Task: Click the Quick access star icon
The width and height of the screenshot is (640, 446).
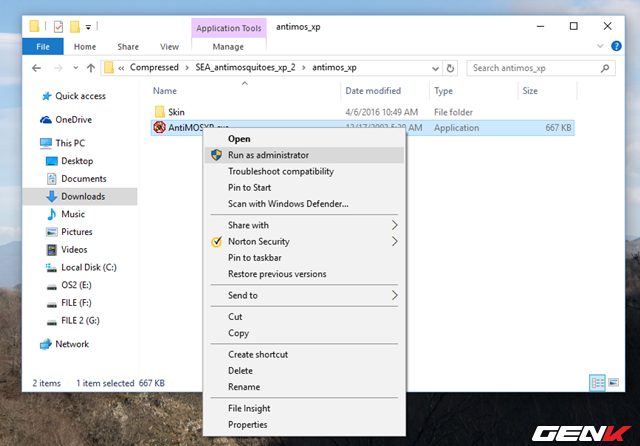Action: tap(45, 96)
